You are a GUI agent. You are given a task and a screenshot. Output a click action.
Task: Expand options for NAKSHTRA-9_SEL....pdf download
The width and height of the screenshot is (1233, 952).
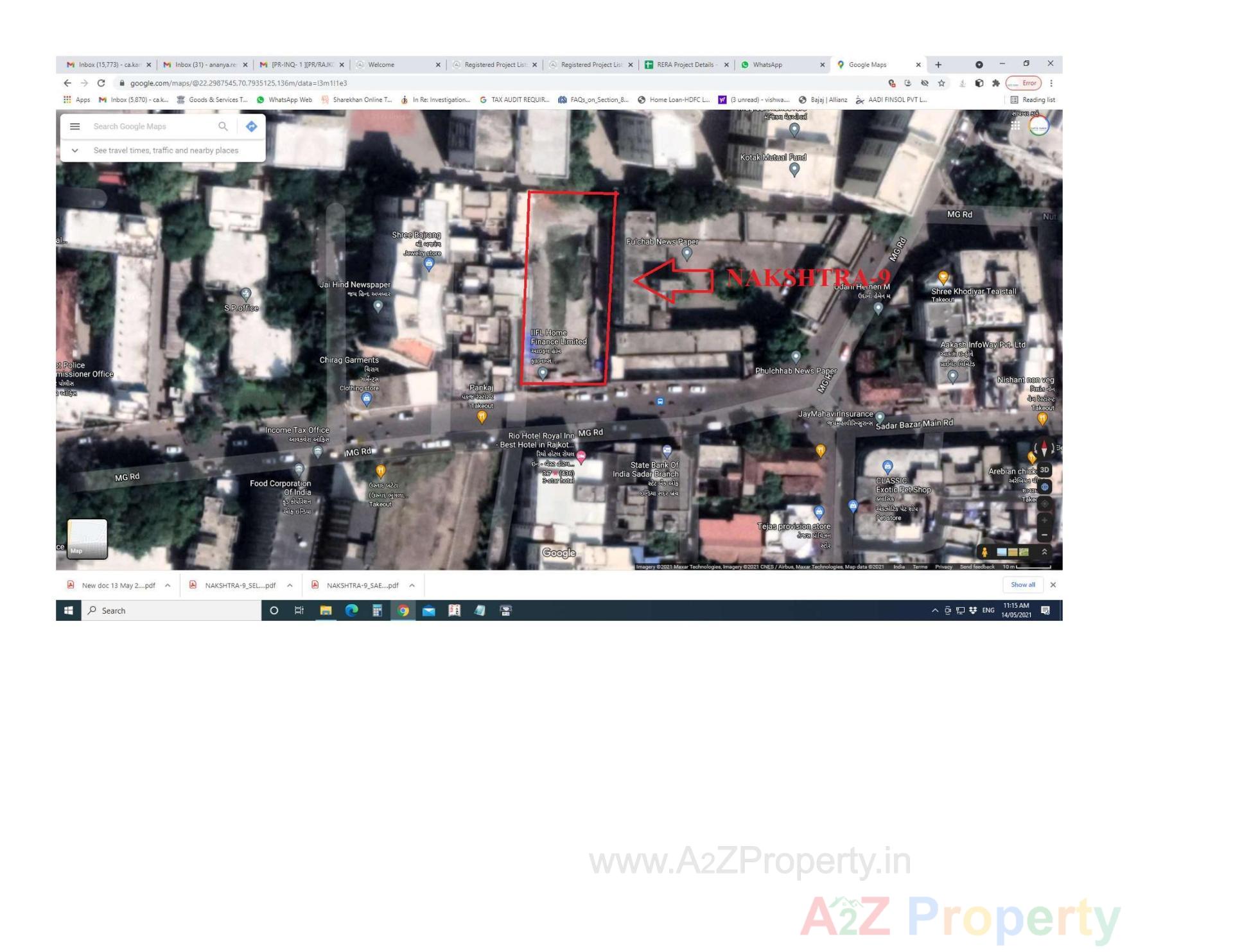coord(290,585)
